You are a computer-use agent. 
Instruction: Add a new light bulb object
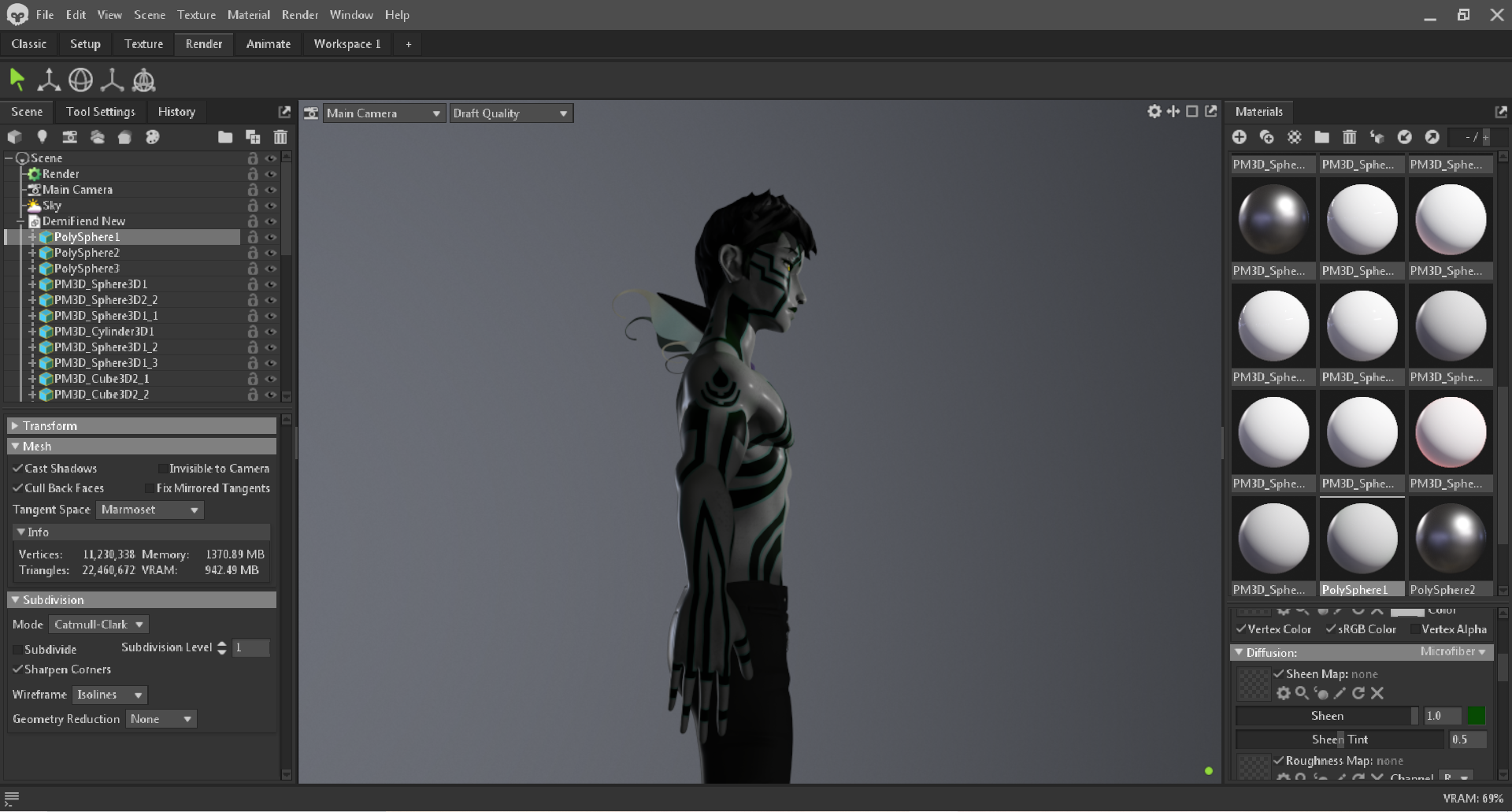(42, 137)
